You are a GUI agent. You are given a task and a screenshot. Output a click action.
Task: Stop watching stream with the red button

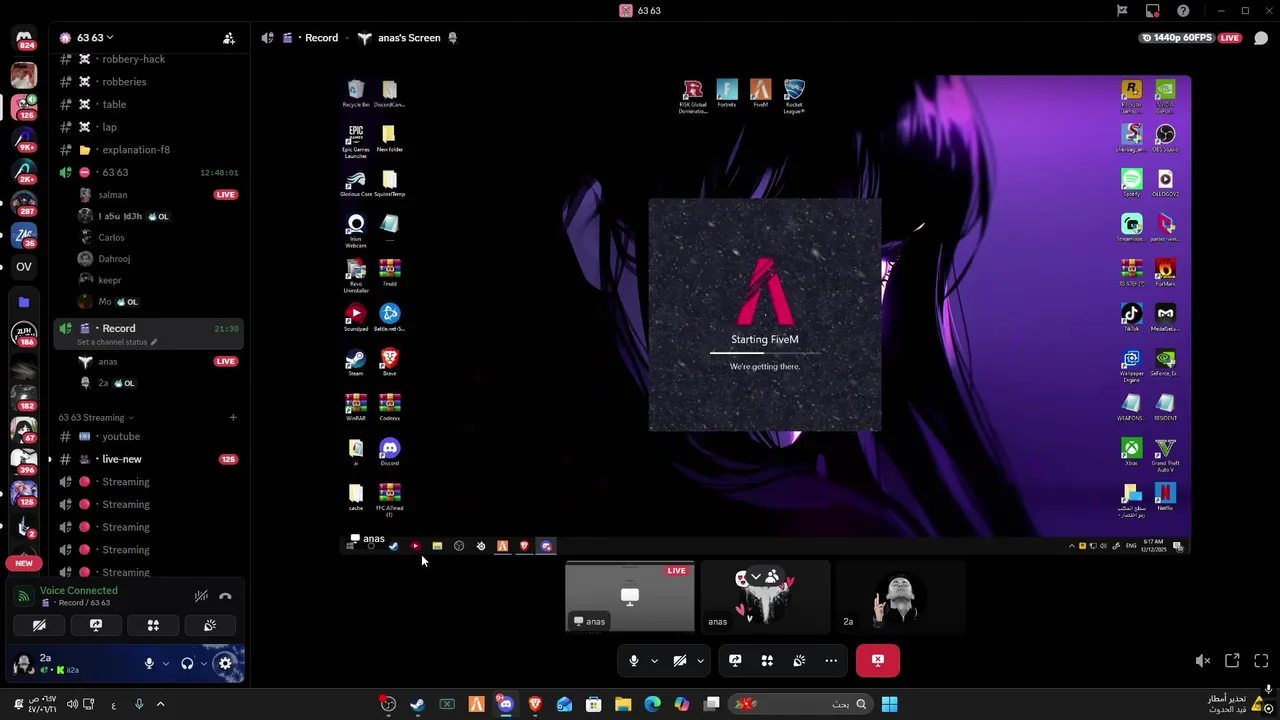(878, 660)
